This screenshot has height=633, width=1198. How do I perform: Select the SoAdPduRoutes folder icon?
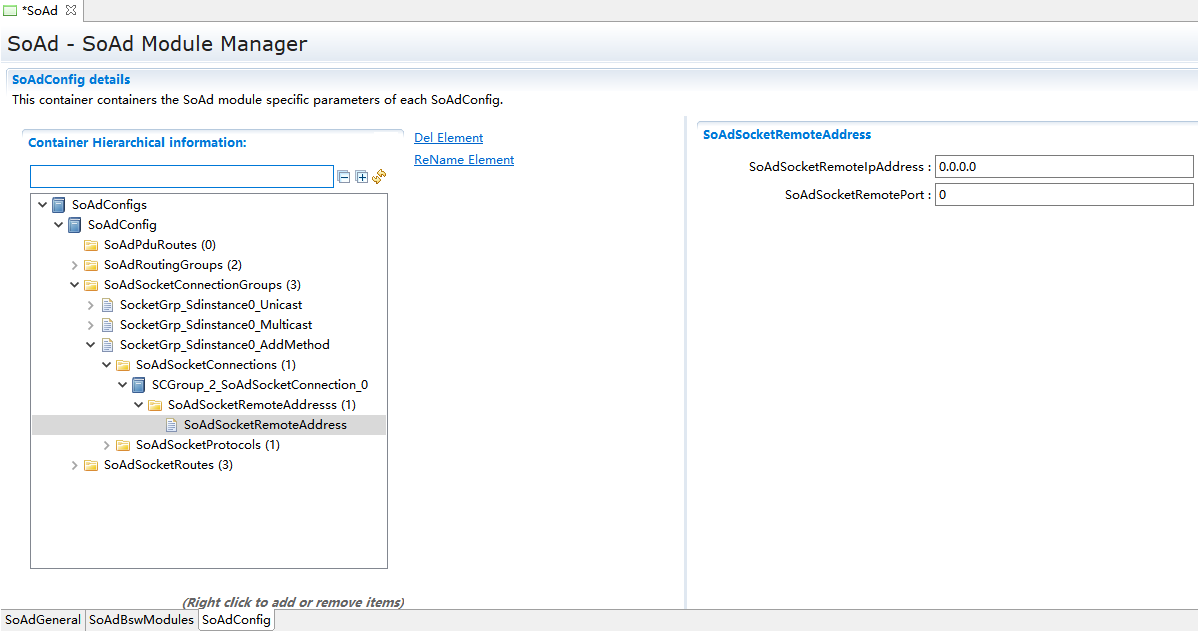coord(91,245)
